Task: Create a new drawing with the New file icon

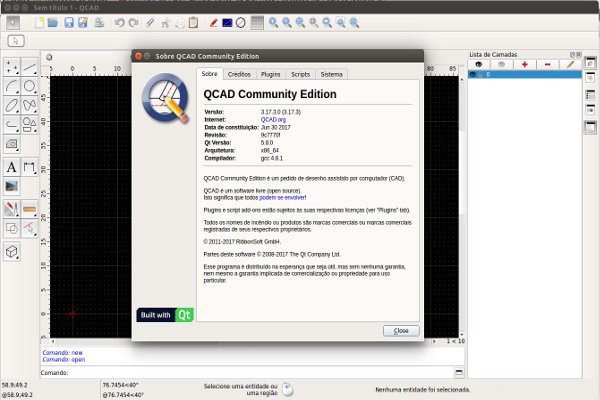Action: (x=39, y=23)
